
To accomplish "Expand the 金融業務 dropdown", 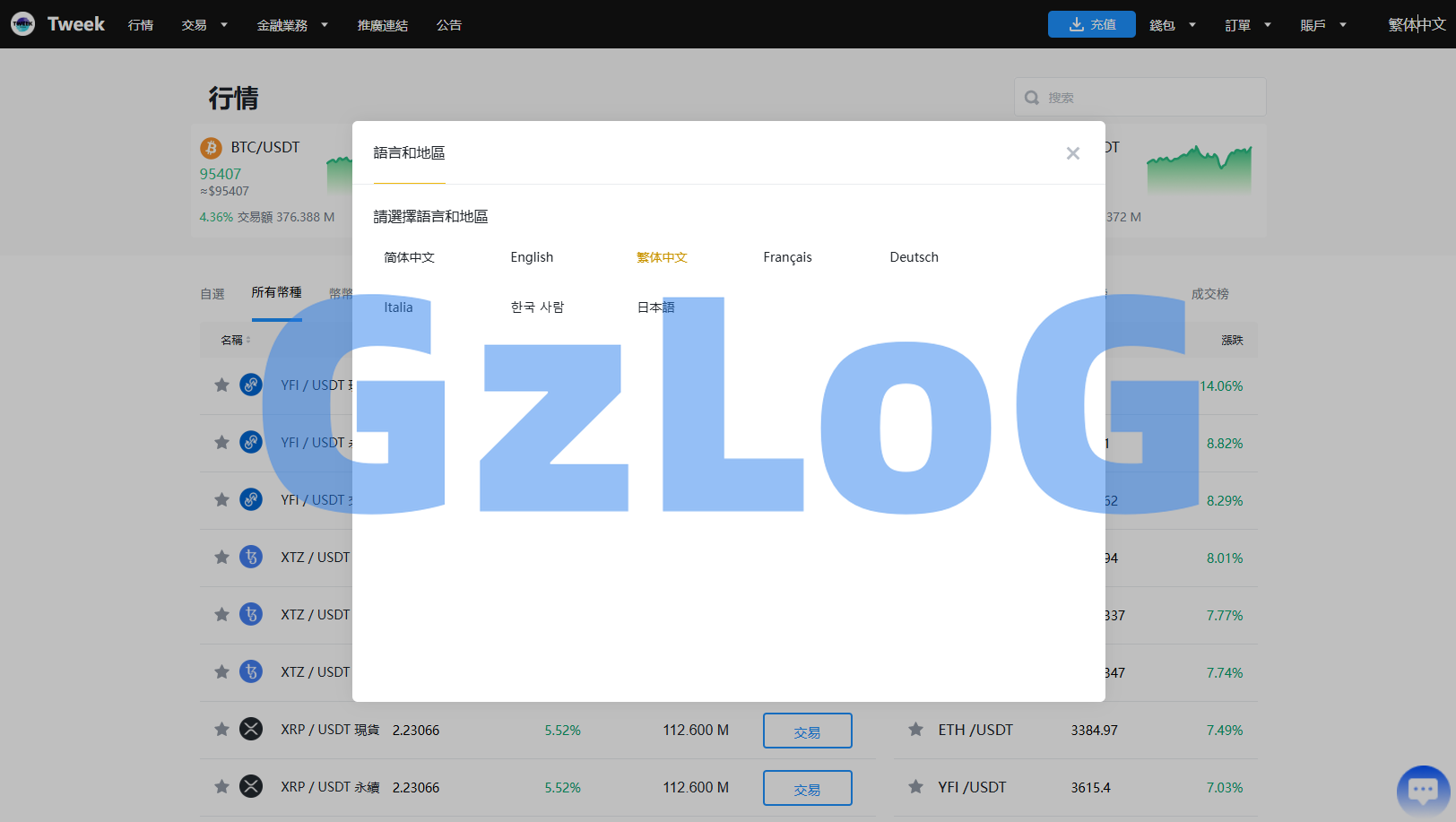I will pos(292,25).
